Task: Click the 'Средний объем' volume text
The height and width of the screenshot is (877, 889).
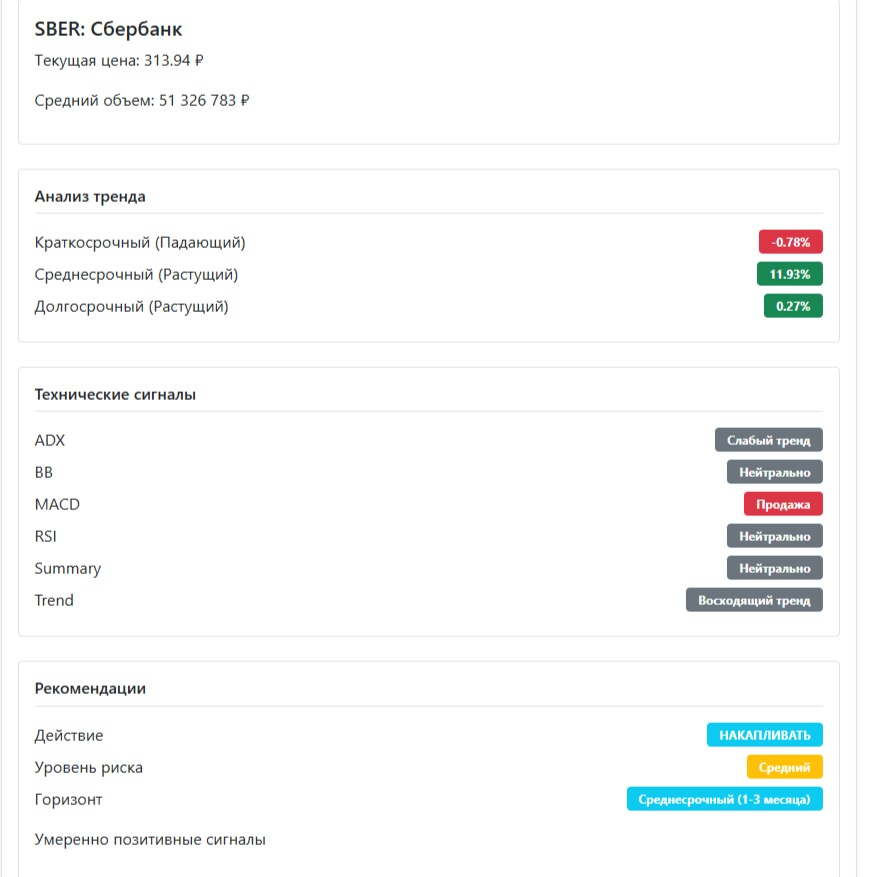Action: [141, 100]
